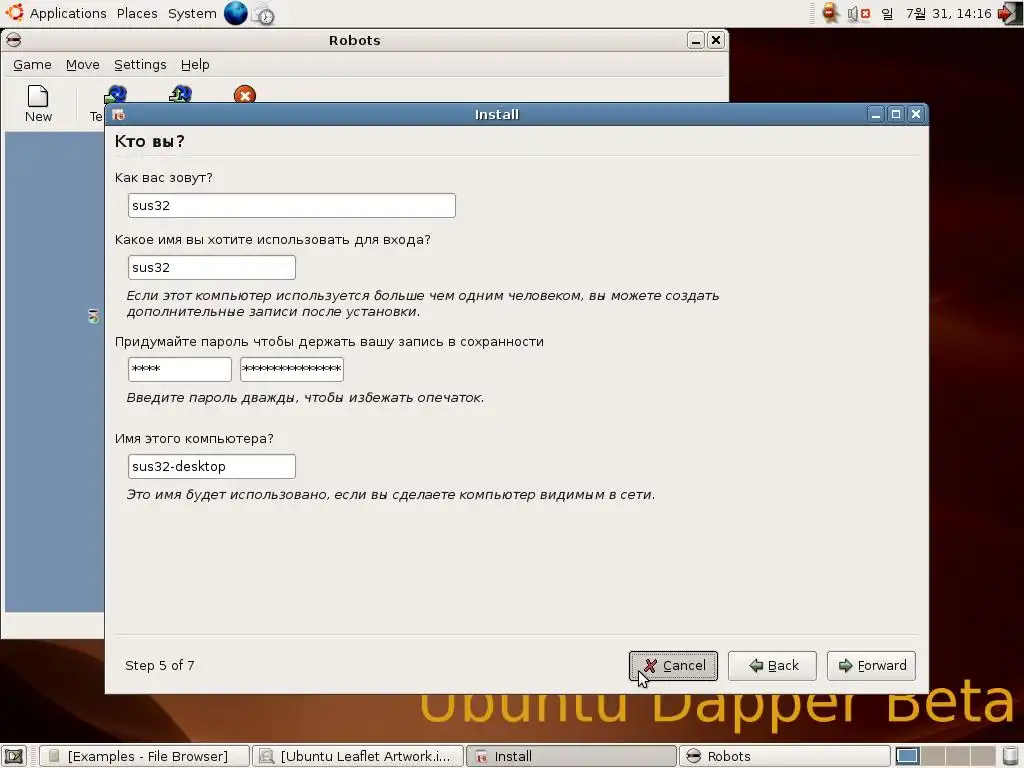Screen dimensions: 1024x768
Task: Click the red X wait icon in Robots toolbar
Action: [245, 95]
